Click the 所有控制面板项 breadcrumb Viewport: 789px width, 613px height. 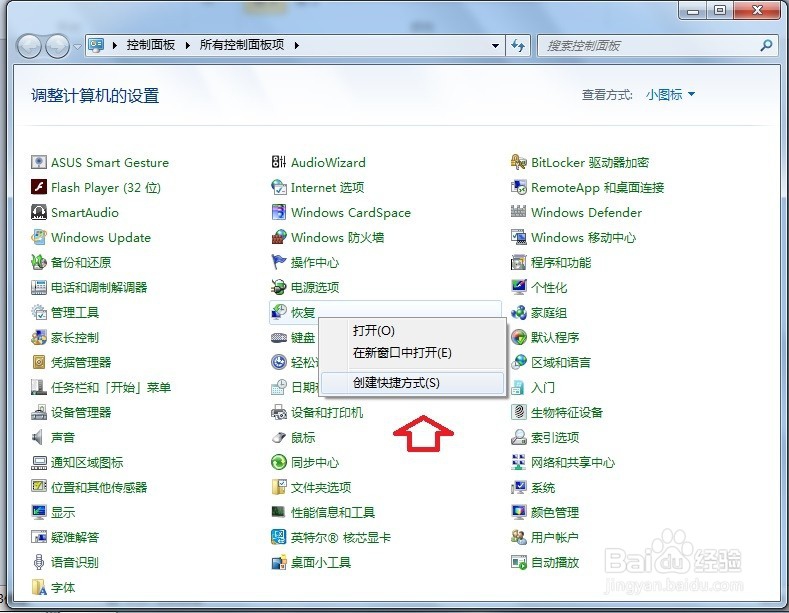[242, 45]
